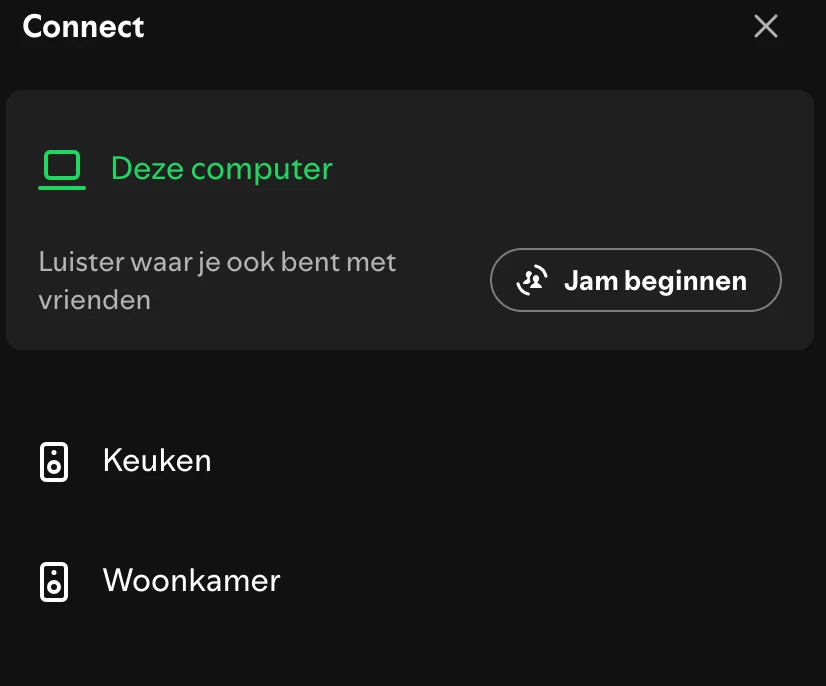
Task: Click the green underline beneath the laptop icon
Action: pos(62,187)
